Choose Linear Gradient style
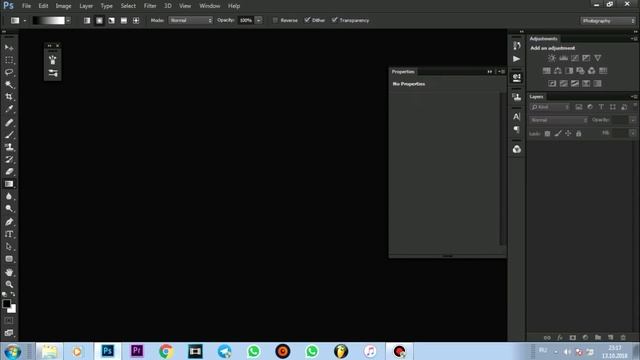Viewport: 640px width, 360px height. coord(87,20)
